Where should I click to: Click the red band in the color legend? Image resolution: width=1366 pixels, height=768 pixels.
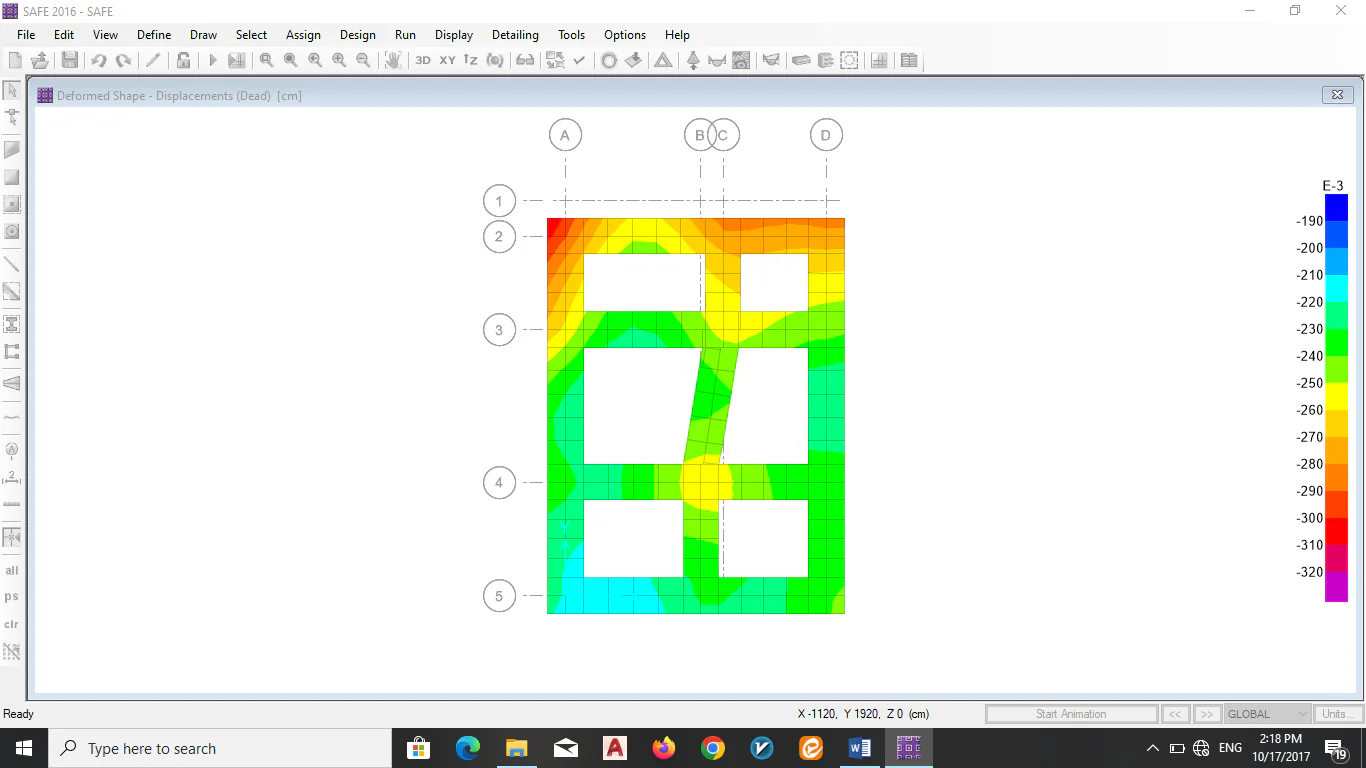point(1336,531)
